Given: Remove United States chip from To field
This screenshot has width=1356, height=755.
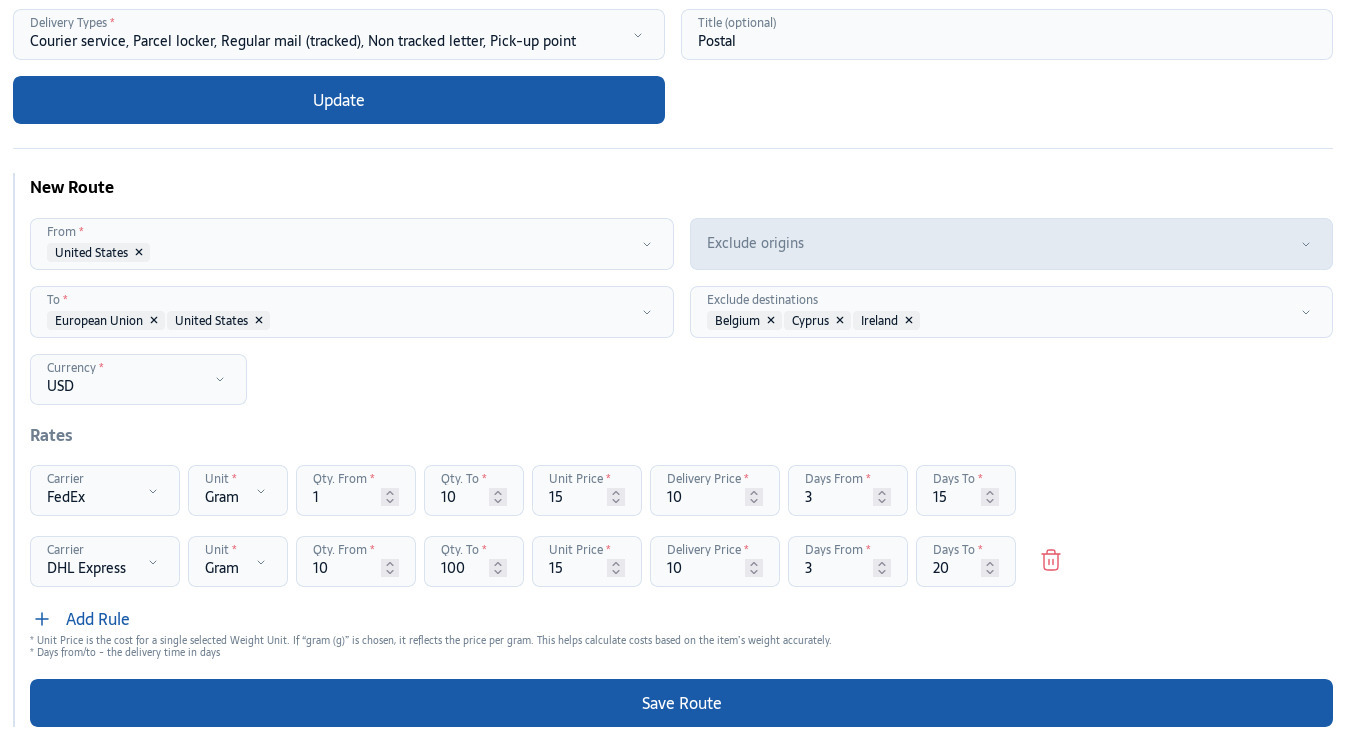Looking at the screenshot, I should click(259, 321).
